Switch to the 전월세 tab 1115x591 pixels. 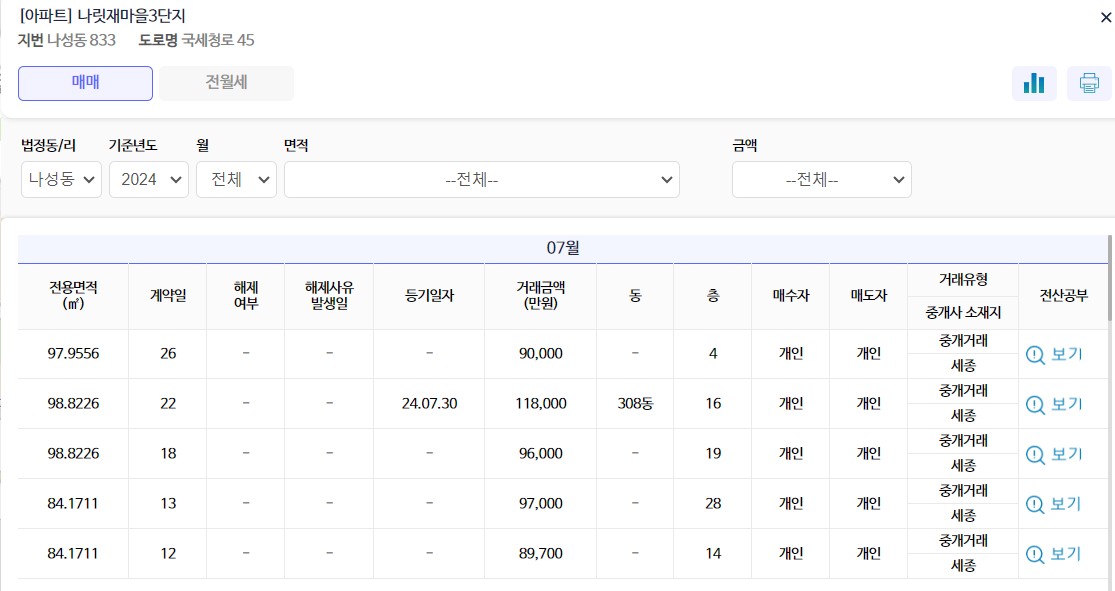click(225, 83)
